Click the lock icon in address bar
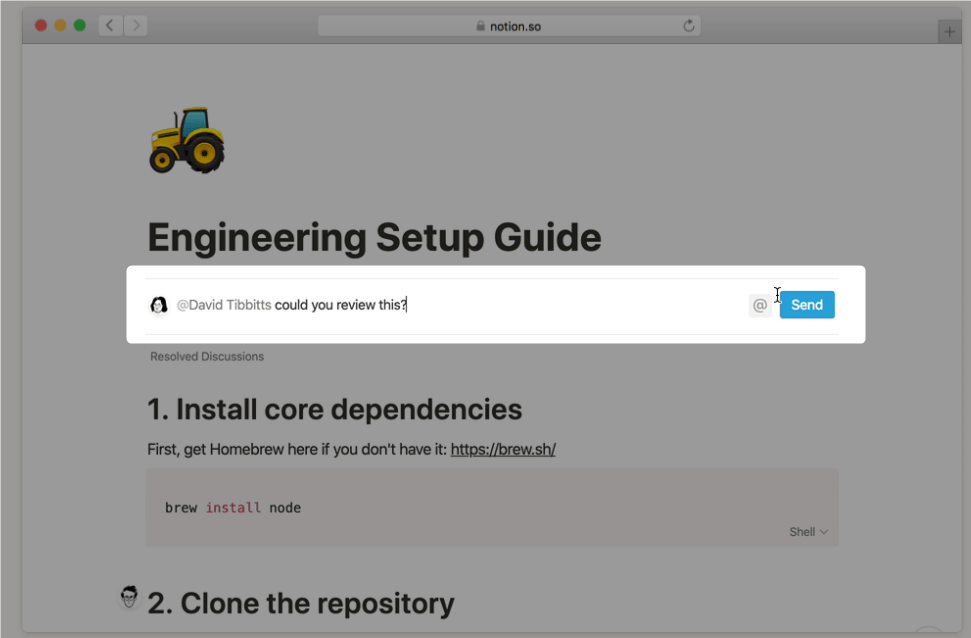The height and width of the screenshot is (638, 971). pos(480,26)
